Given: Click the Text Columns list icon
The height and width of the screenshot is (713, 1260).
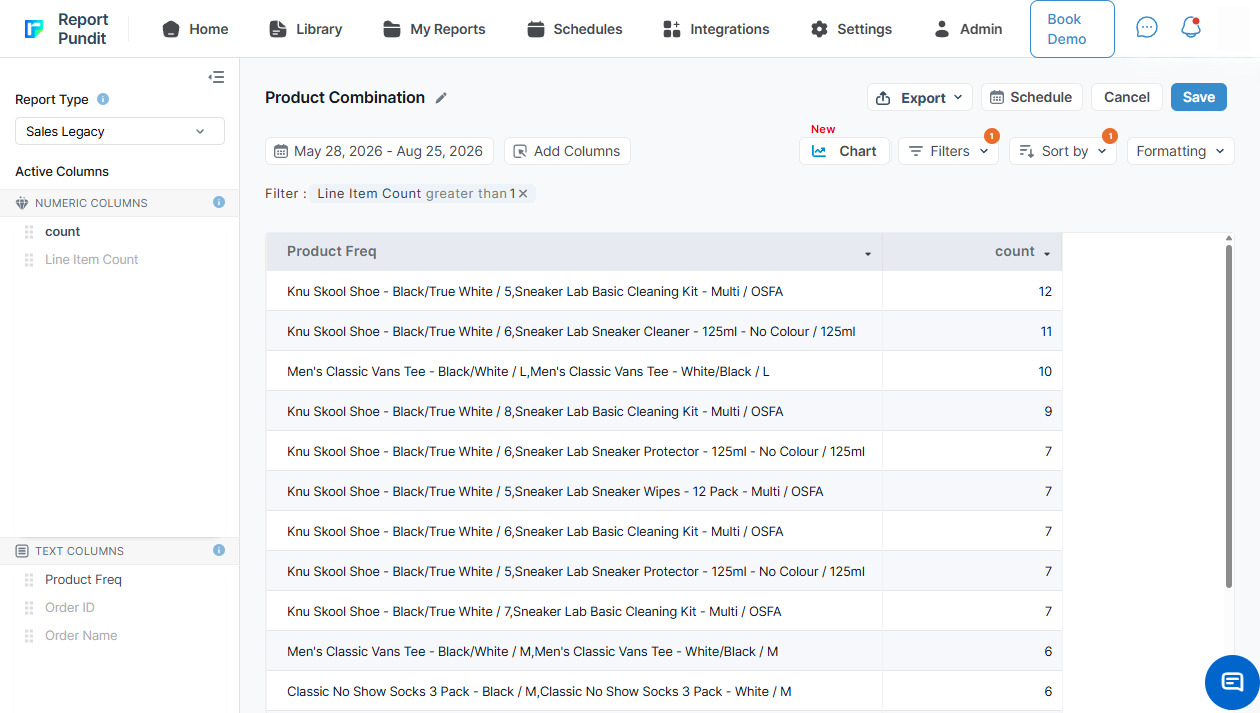Looking at the screenshot, I should 22,551.
